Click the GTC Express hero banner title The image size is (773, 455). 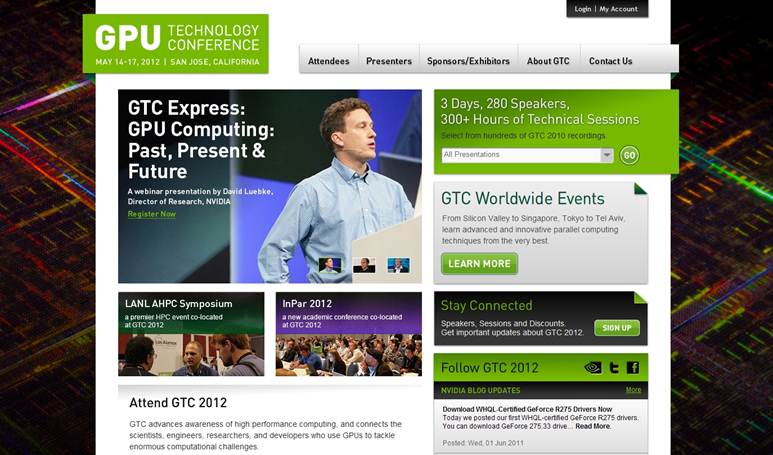coord(201,140)
